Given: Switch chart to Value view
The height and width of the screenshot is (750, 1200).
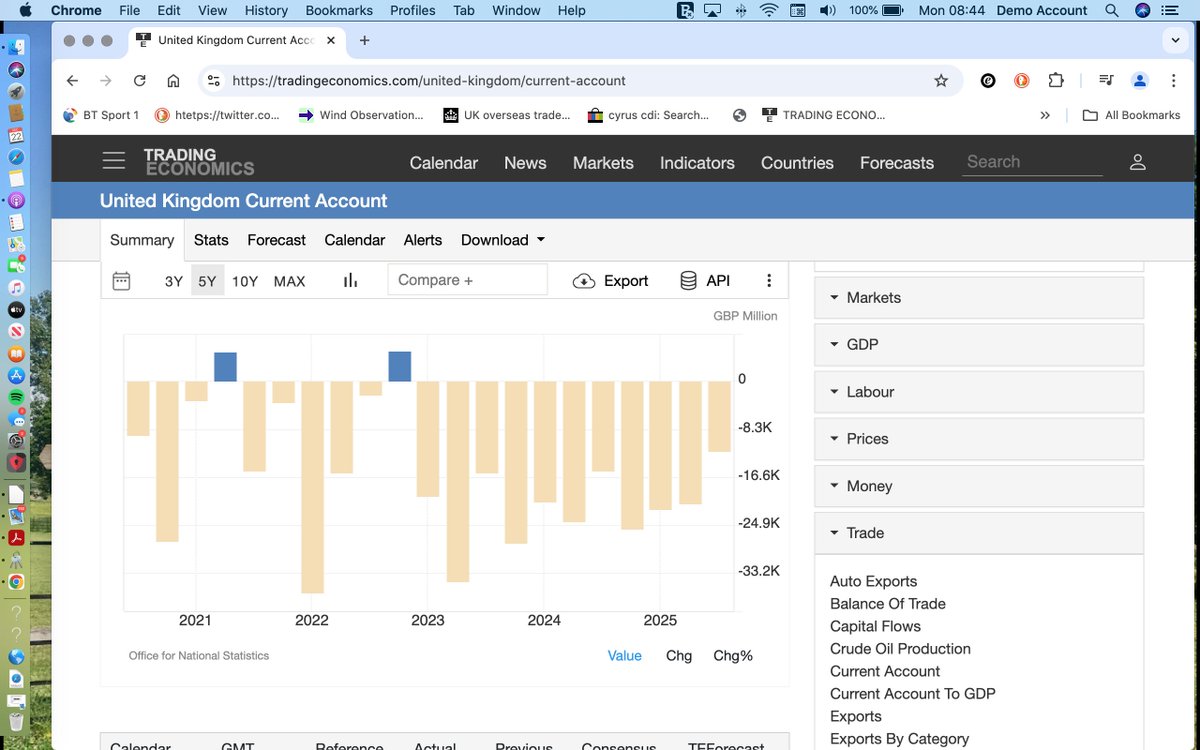Looking at the screenshot, I should [625, 656].
